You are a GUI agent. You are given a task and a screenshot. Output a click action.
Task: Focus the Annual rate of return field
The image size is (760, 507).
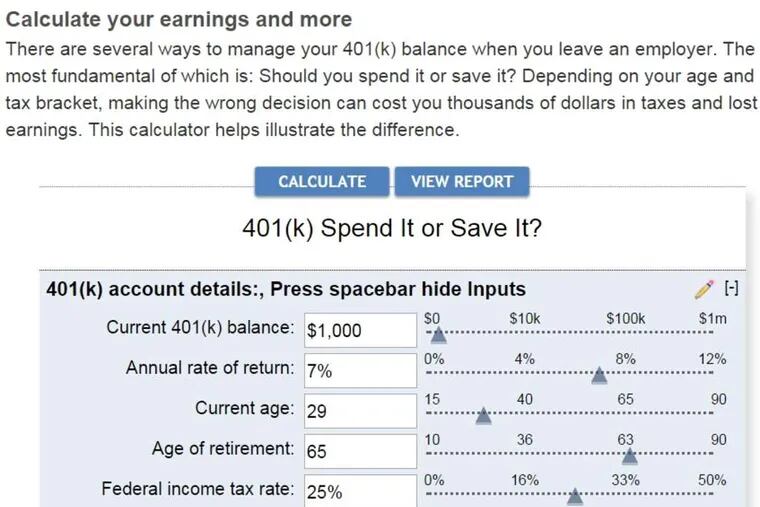359,370
